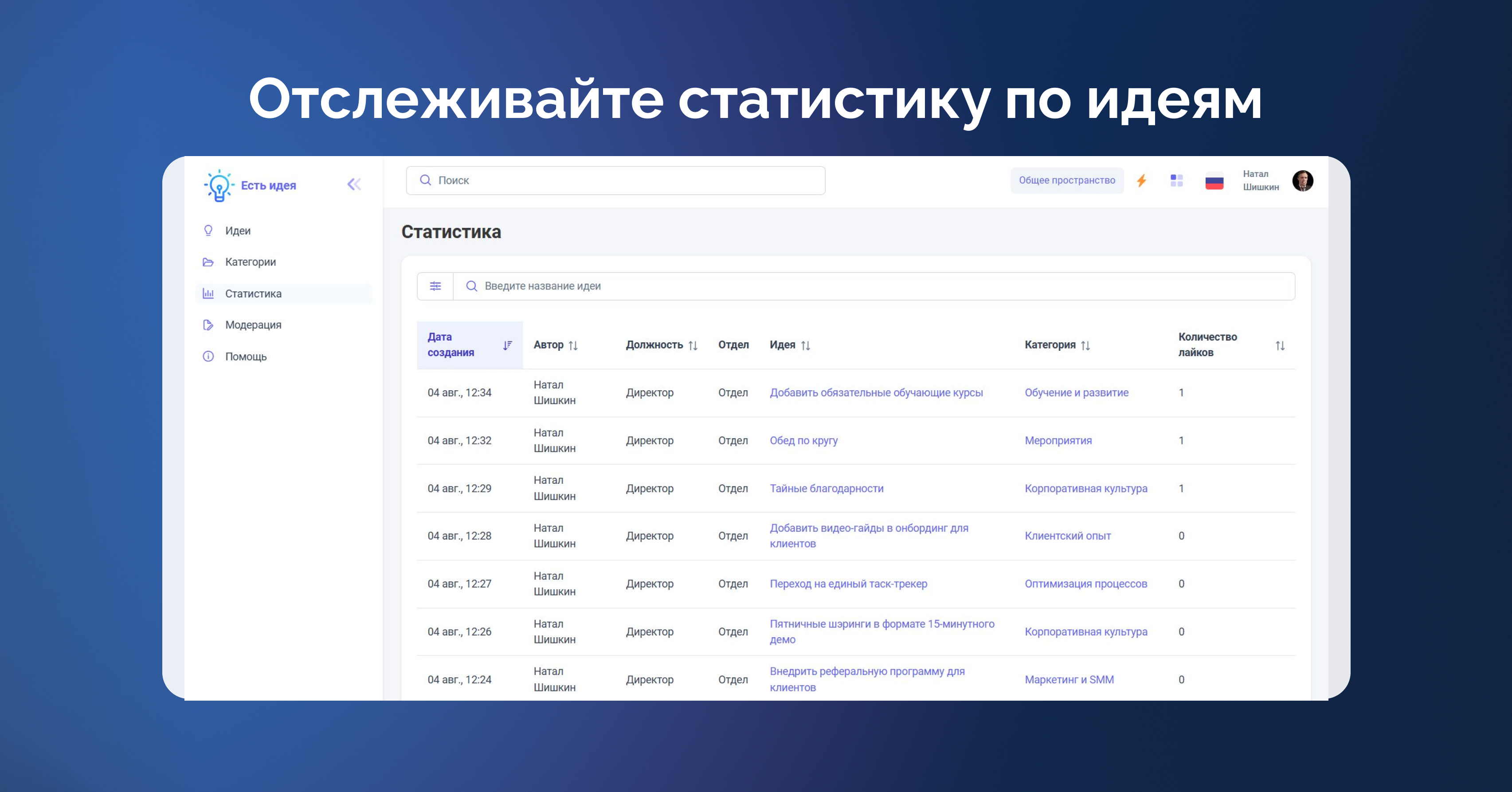Viewport: 1512px width, 792px height.
Task: Toggle sorting on Должность column
Action: click(693, 345)
